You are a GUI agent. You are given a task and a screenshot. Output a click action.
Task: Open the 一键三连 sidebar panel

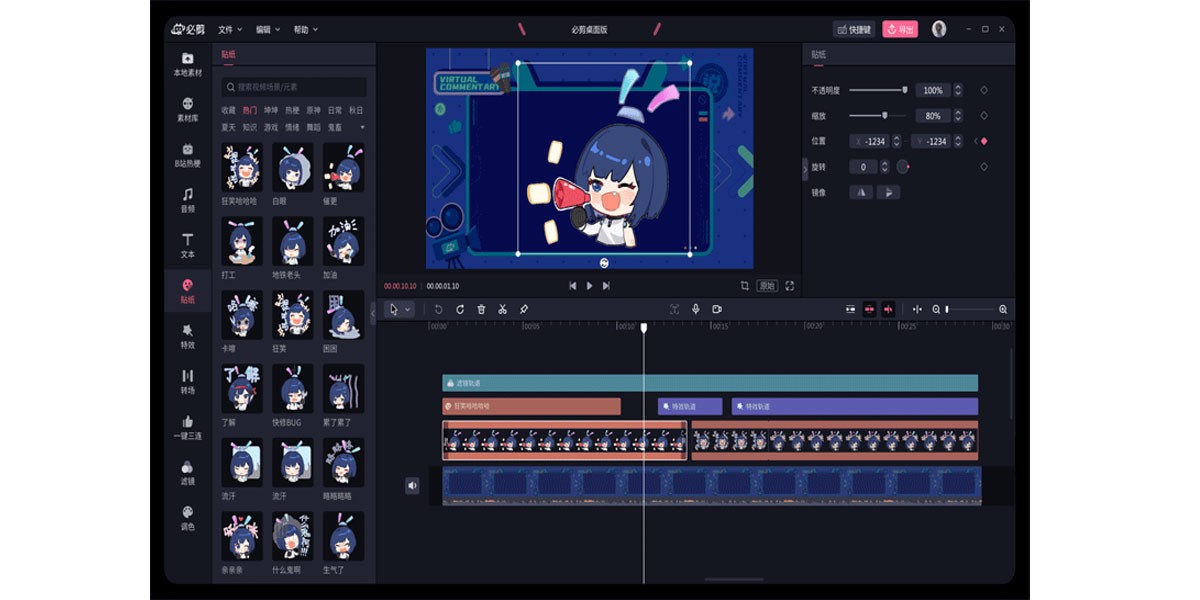[x=188, y=428]
